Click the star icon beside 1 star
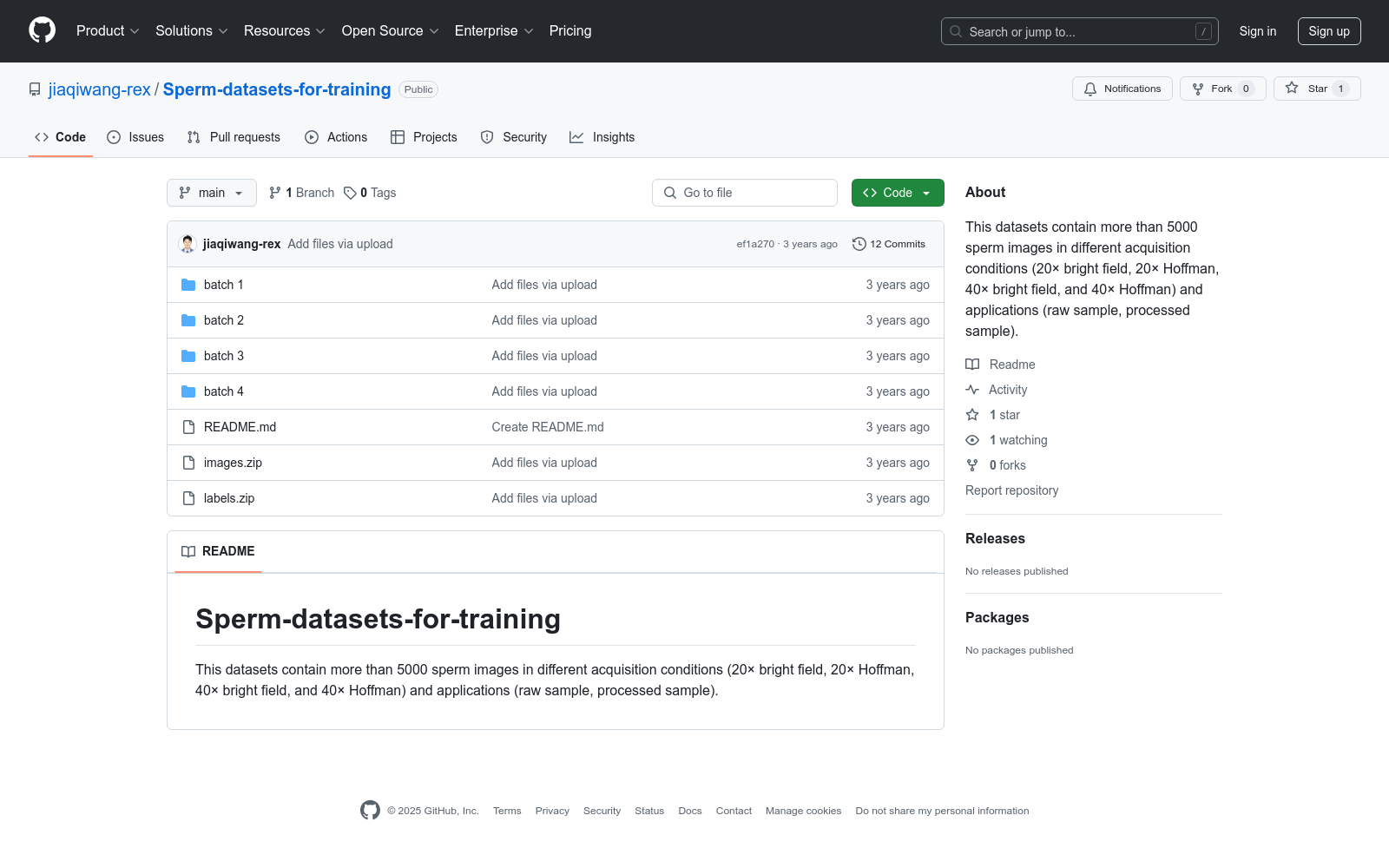 point(972,415)
